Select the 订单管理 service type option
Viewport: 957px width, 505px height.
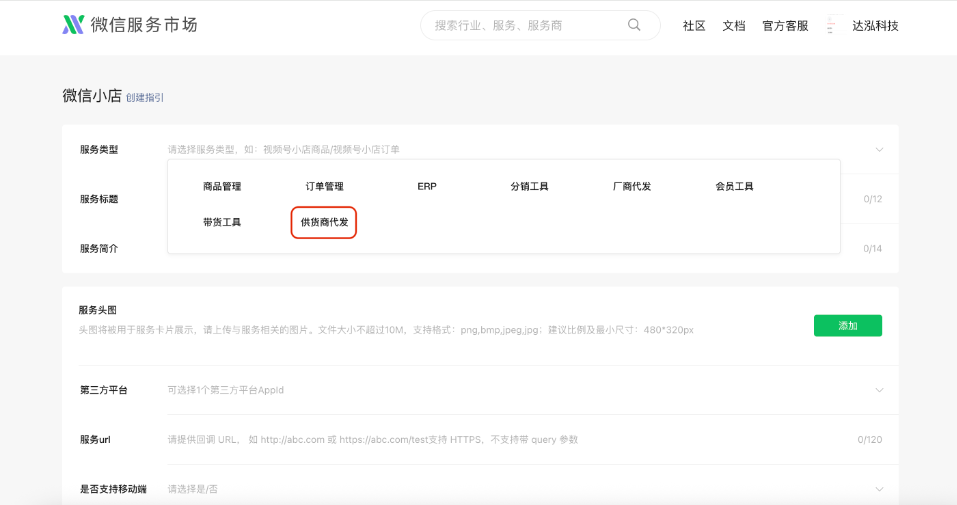[x=324, y=187]
